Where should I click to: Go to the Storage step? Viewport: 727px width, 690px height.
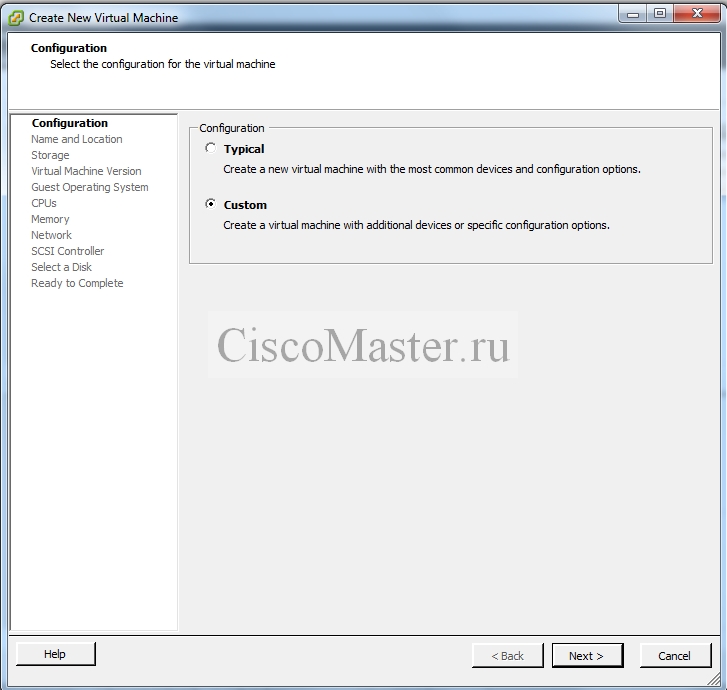click(x=50, y=155)
